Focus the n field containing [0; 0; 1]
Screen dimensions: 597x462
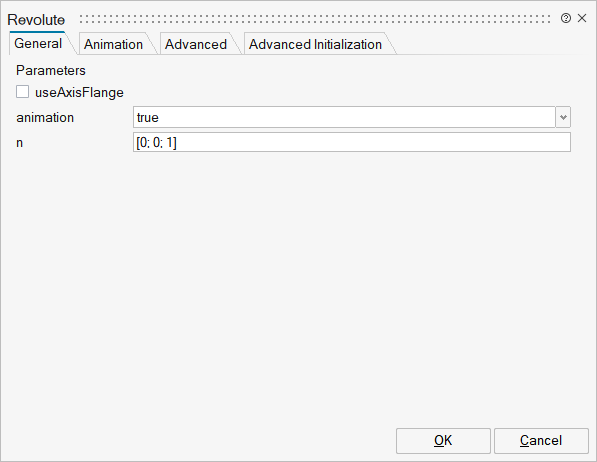coord(352,142)
